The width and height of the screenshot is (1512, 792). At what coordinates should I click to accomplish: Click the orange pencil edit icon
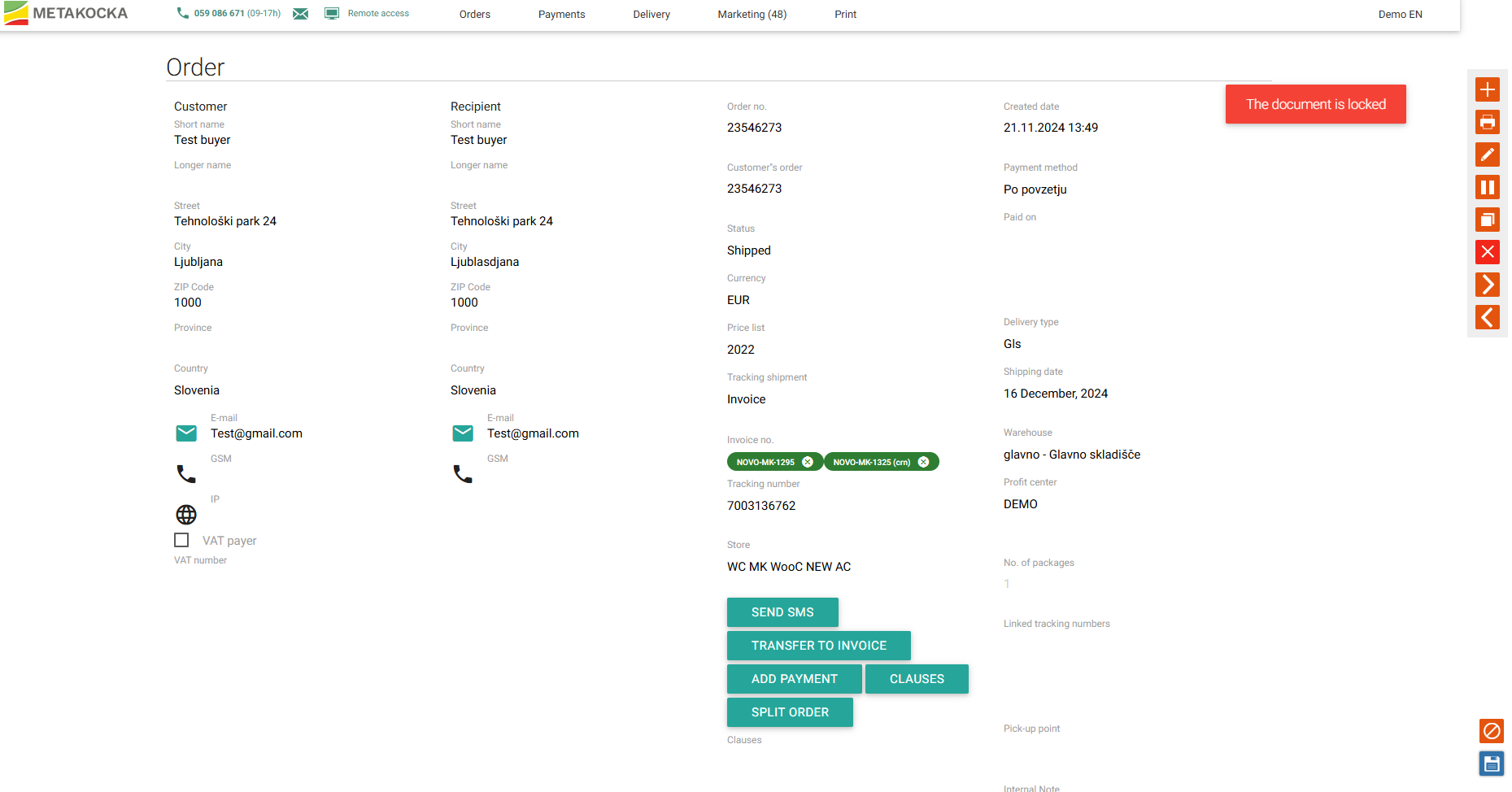(1487, 154)
